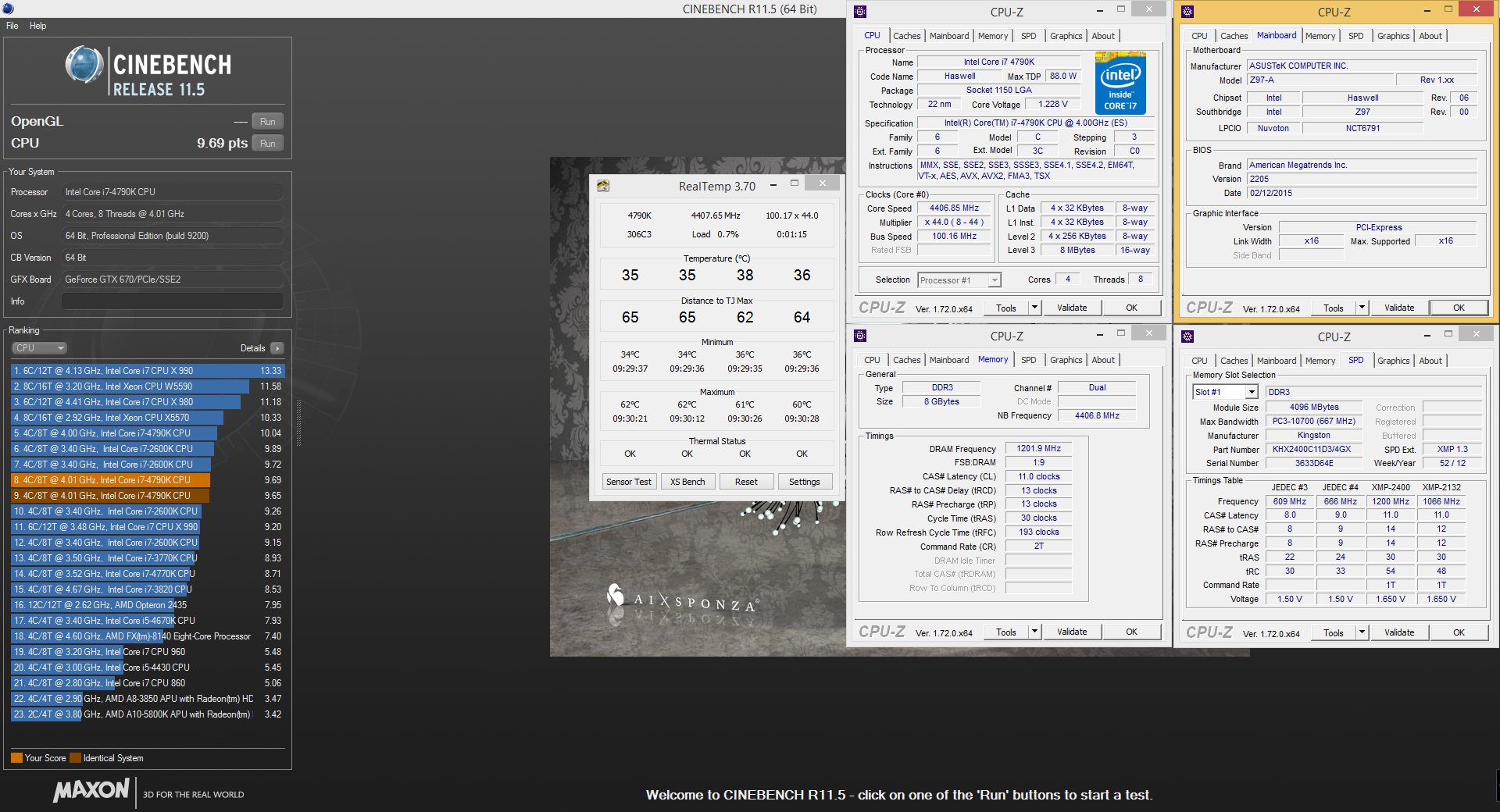1500x812 pixels.
Task: Open Tools arrow in CPU-Z CPU window
Action: (x=1035, y=308)
